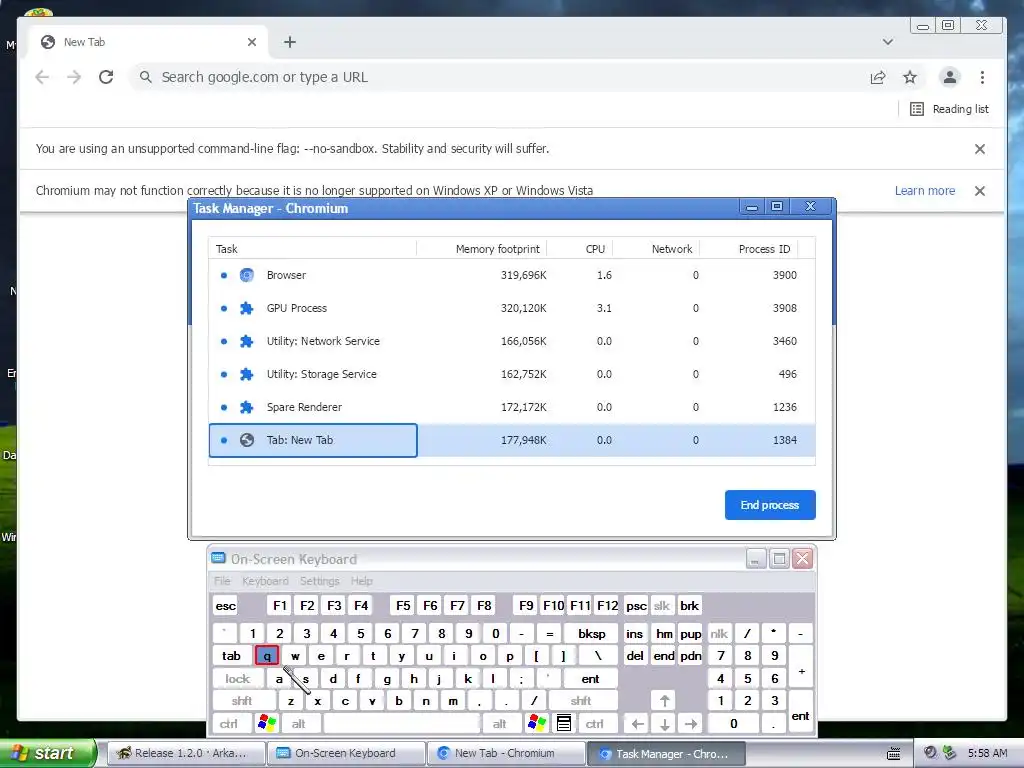Click the browser back arrow icon
The width and height of the screenshot is (1024, 768).
(42, 77)
